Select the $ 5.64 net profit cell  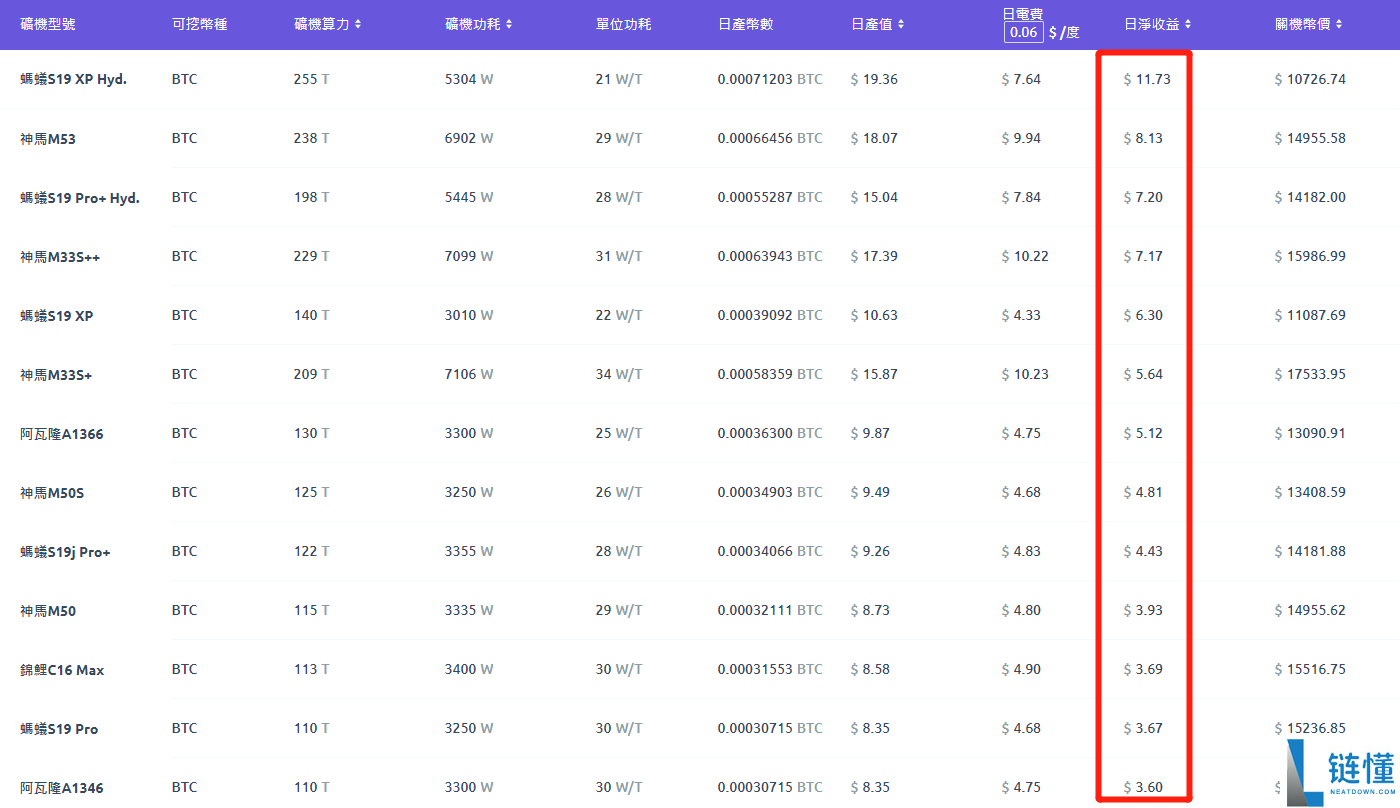pyautogui.click(x=1143, y=374)
